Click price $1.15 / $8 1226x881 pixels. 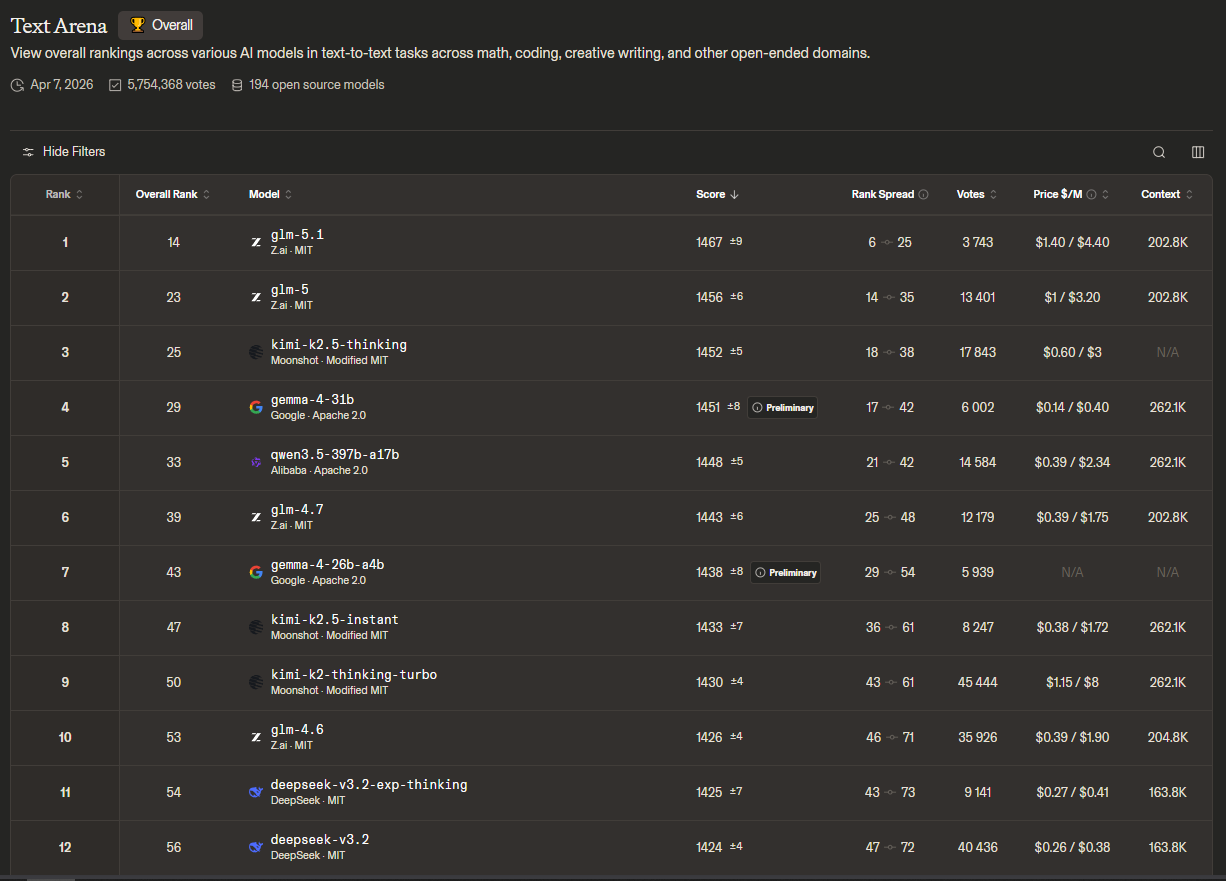point(1072,683)
